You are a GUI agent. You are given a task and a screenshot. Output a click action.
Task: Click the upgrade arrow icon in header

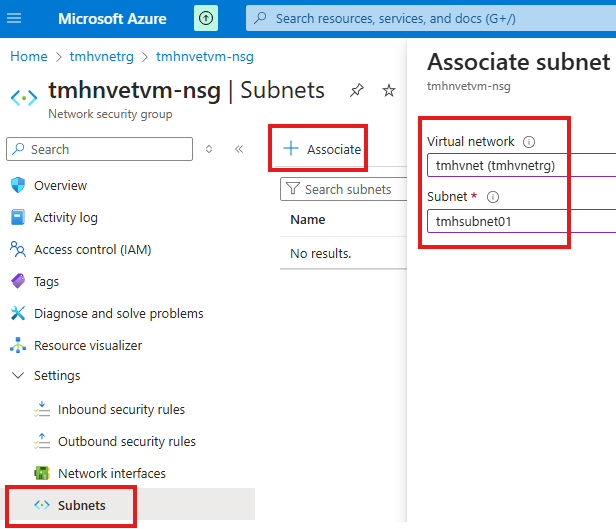tap(206, 18)
